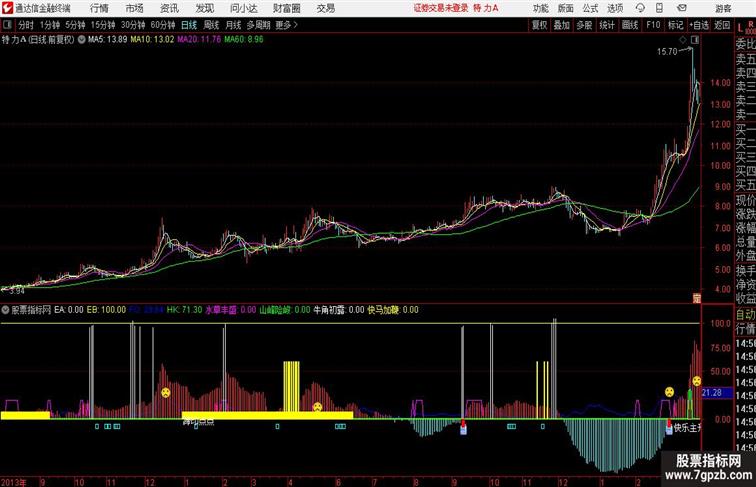Click 证券交易未登录 status link
Viewport: 756px width, 487px height.
tap(441, 8)
